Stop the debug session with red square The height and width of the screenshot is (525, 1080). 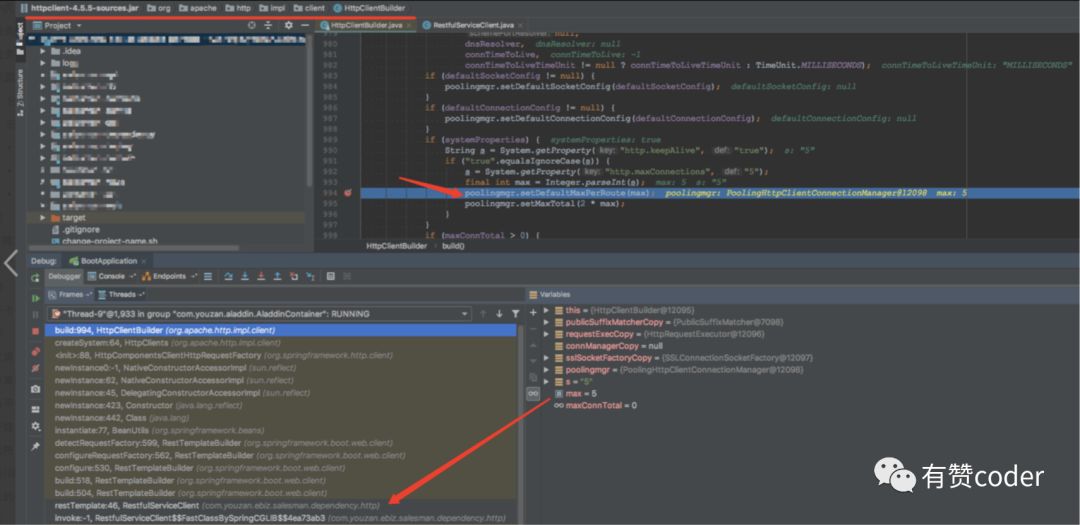point(36,333)
